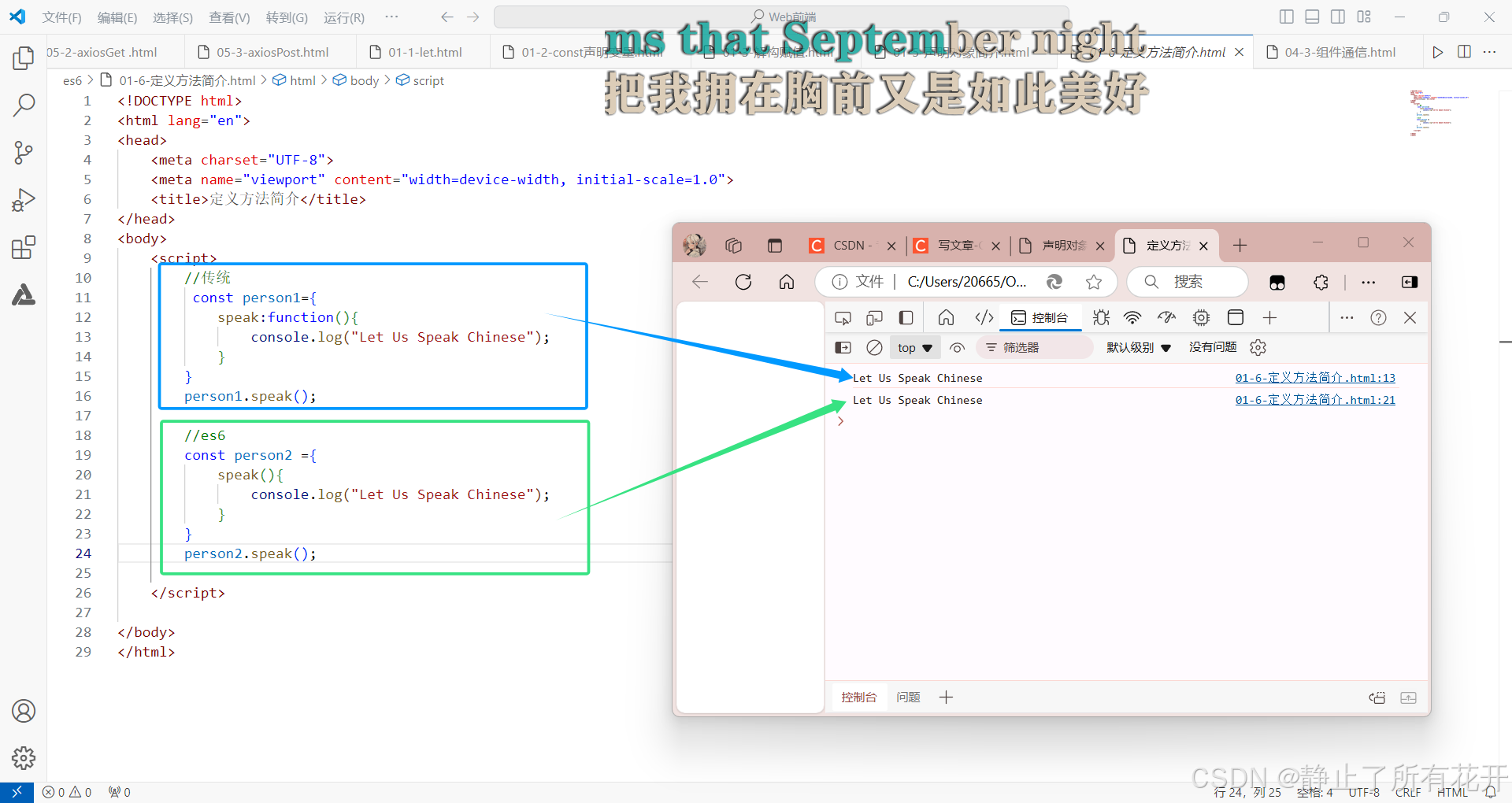
Task: Open browser extensions puzzle icon
Action: (1321, 282)
